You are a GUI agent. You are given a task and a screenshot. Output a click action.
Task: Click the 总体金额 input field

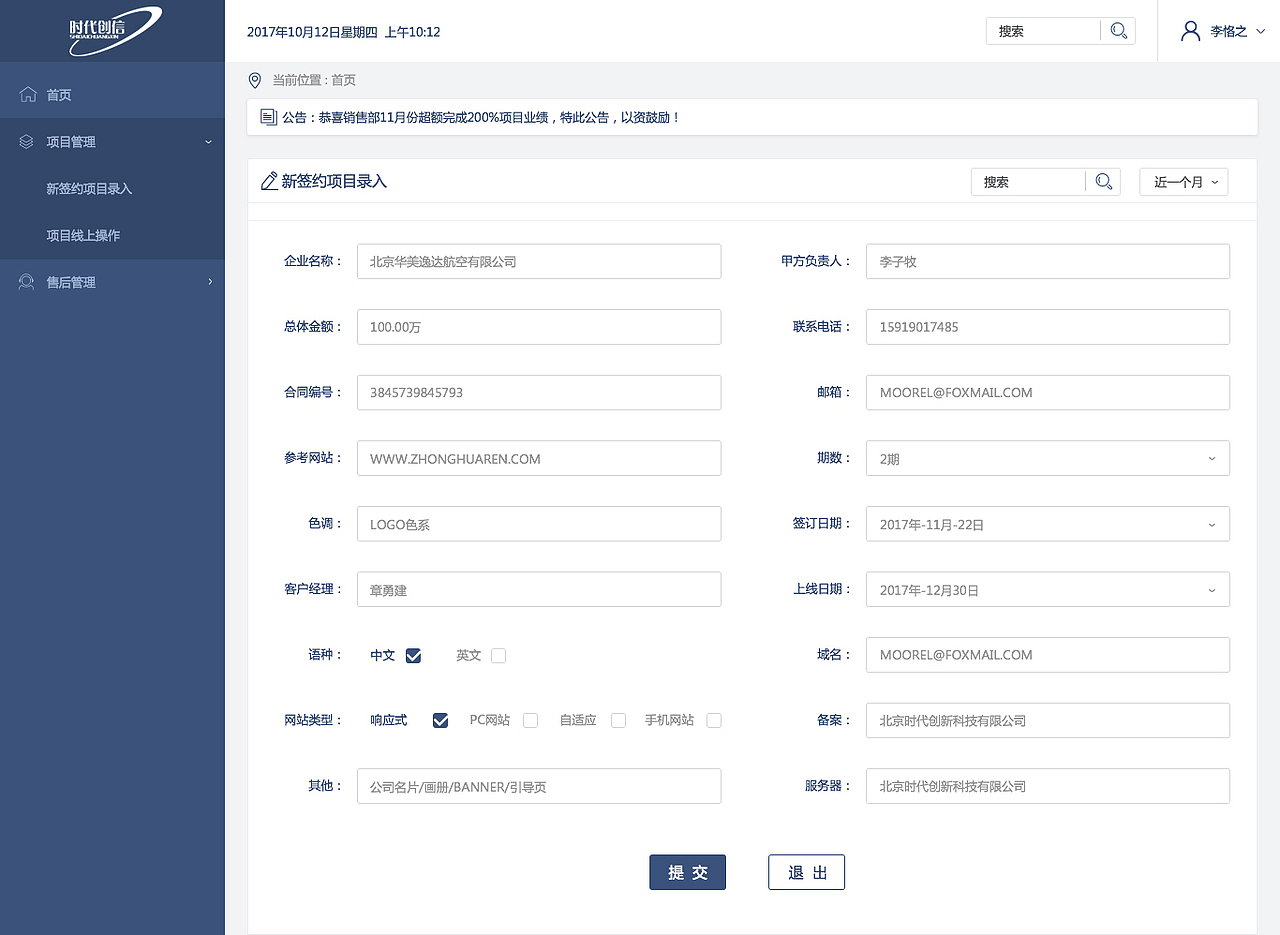(x=539, y=327)
